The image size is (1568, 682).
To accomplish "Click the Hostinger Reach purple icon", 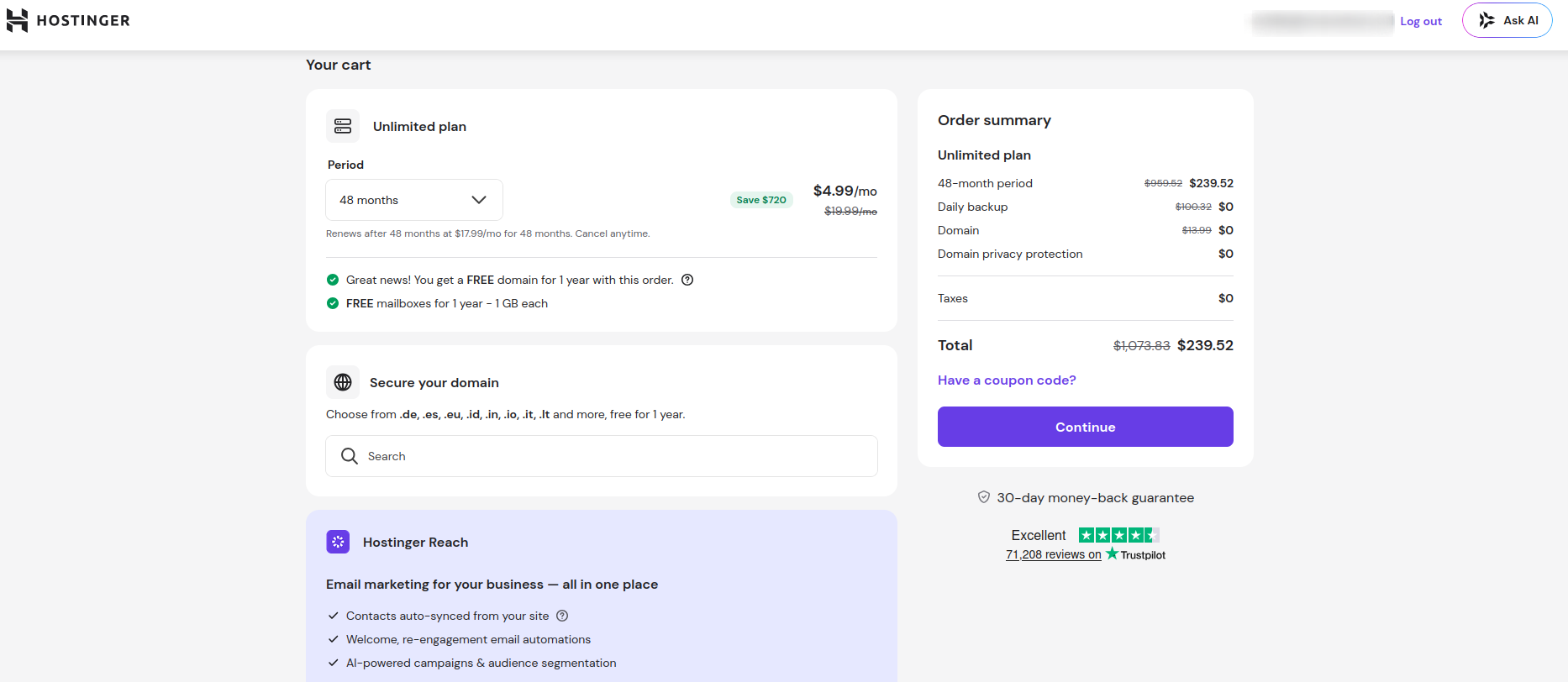I will (338, 542).
